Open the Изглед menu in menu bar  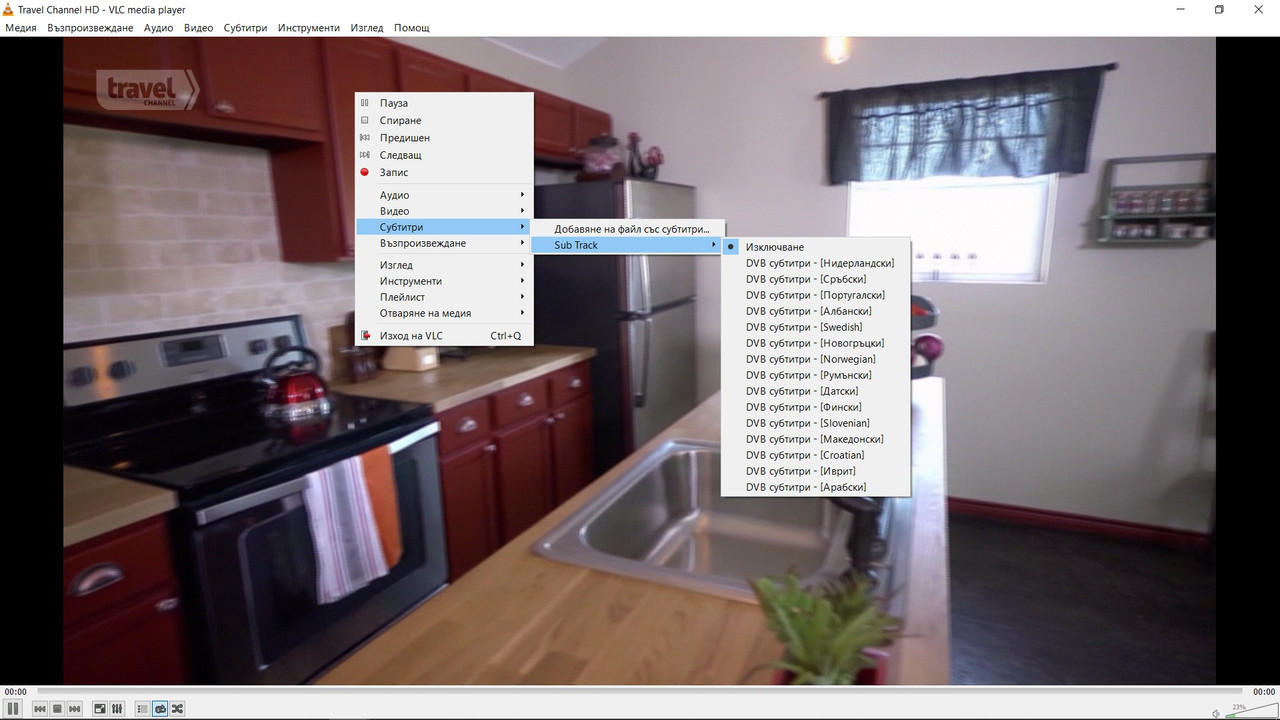point(367,28)
